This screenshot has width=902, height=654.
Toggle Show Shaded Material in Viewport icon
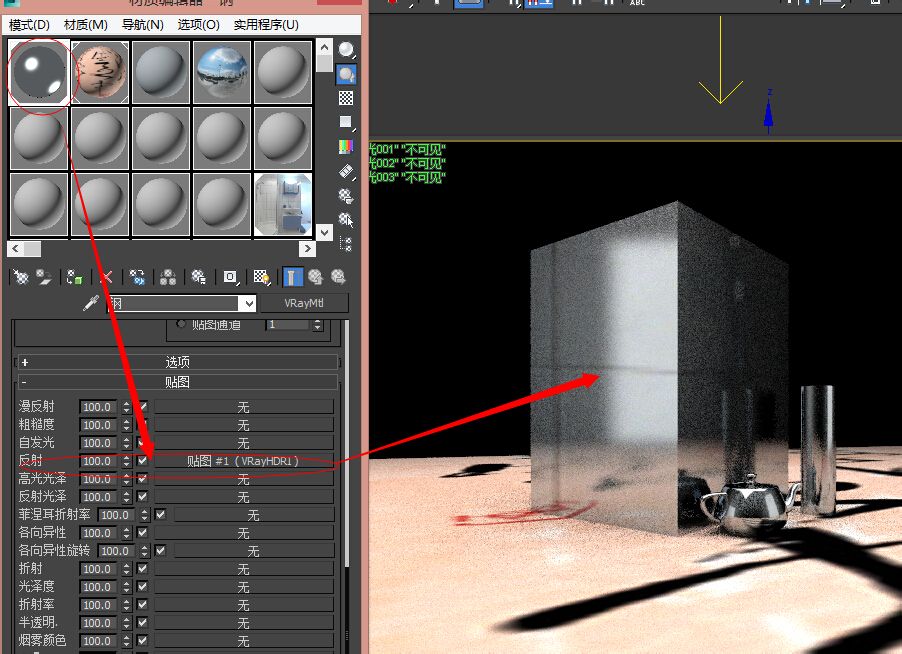tap(262, 277)
